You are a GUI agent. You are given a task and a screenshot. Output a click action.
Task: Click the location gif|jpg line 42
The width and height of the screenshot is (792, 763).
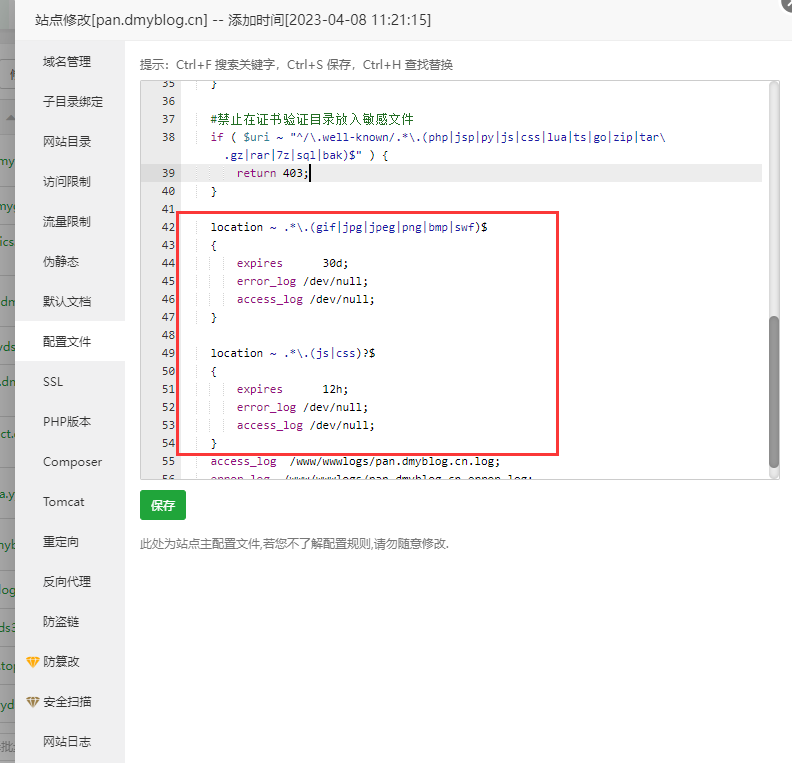(349, 227)
